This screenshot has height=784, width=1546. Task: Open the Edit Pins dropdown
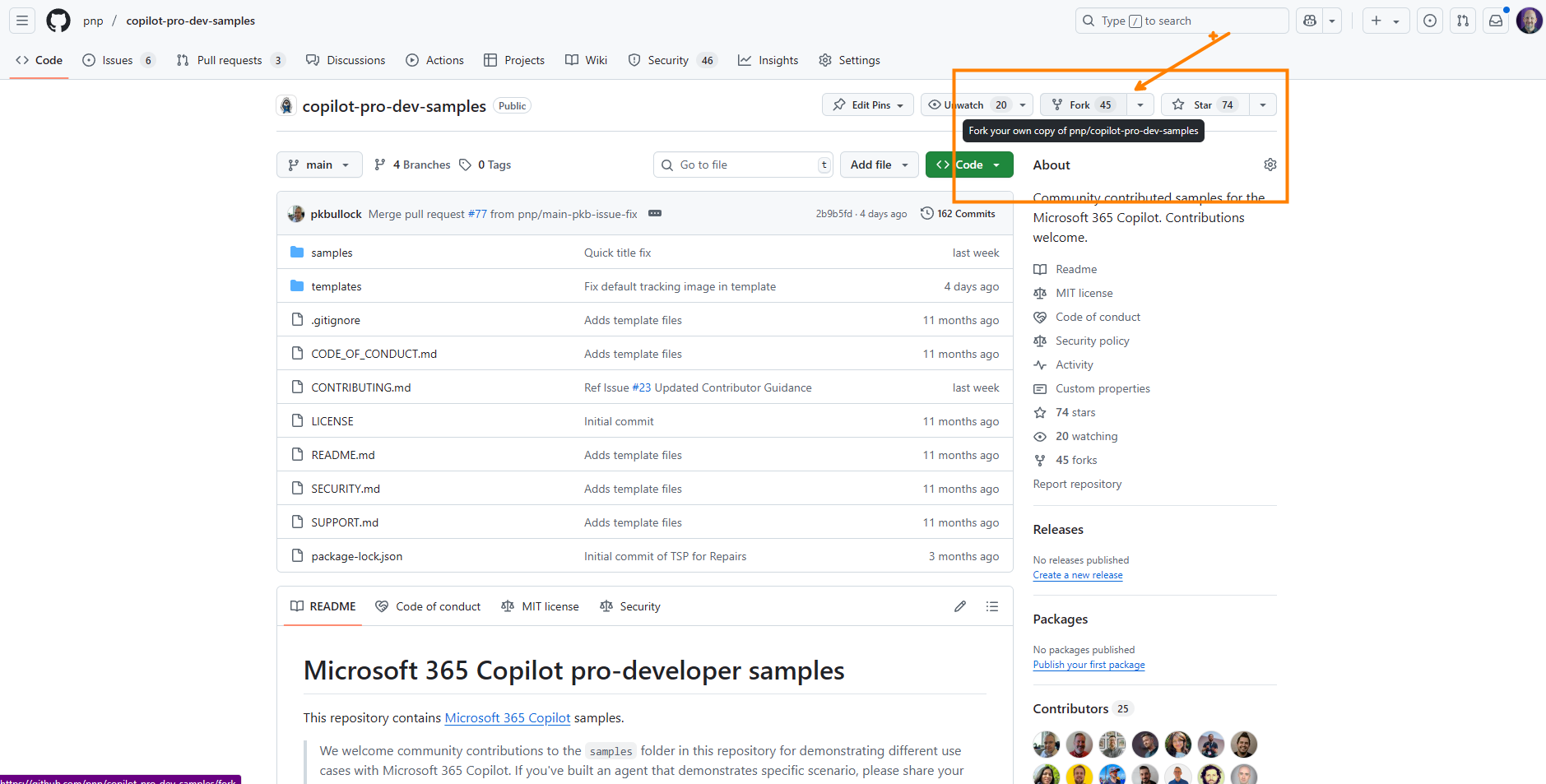pyautogui.click(x=868, y=104)
